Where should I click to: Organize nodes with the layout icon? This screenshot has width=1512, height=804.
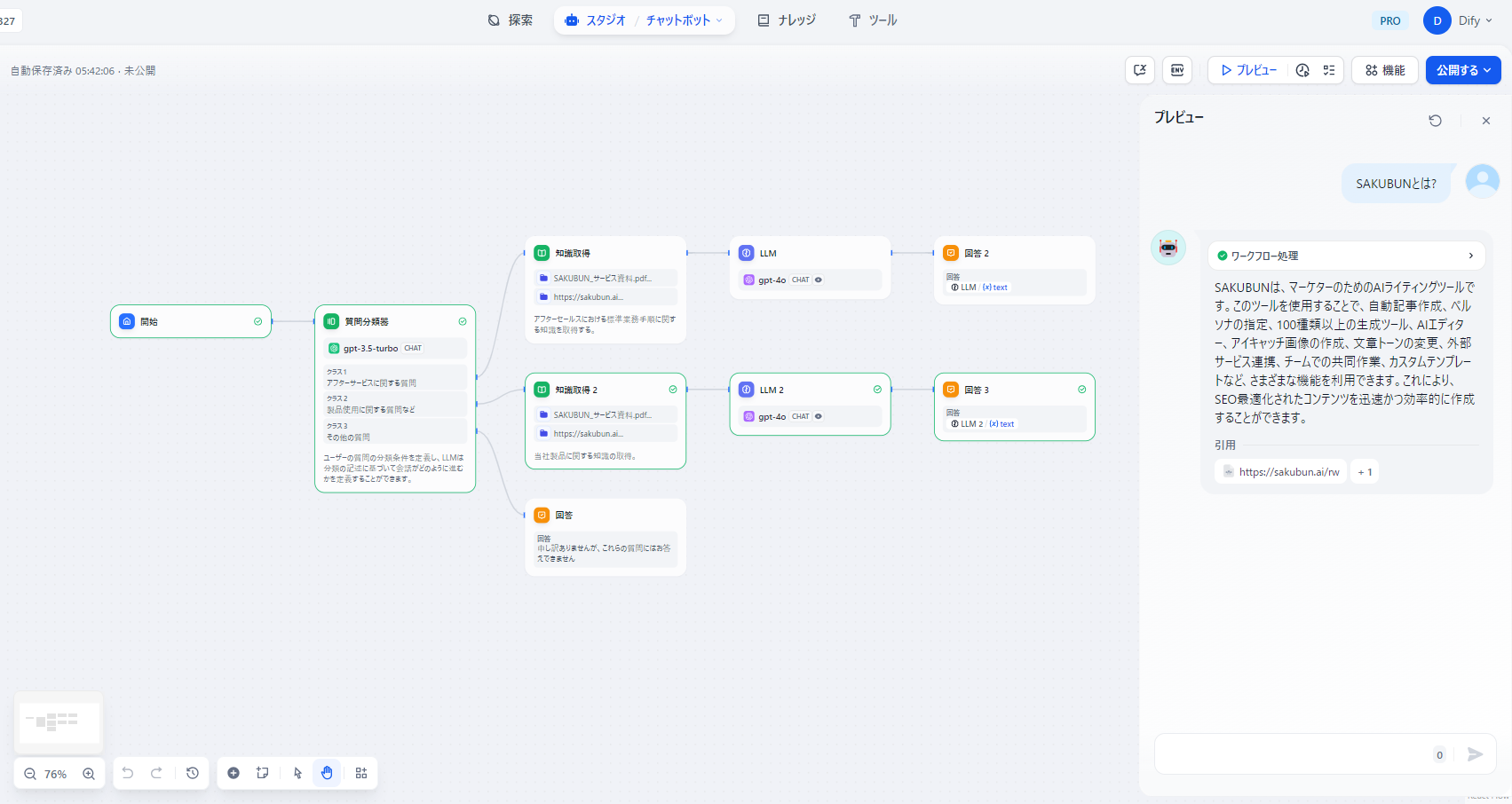point(361,773)
